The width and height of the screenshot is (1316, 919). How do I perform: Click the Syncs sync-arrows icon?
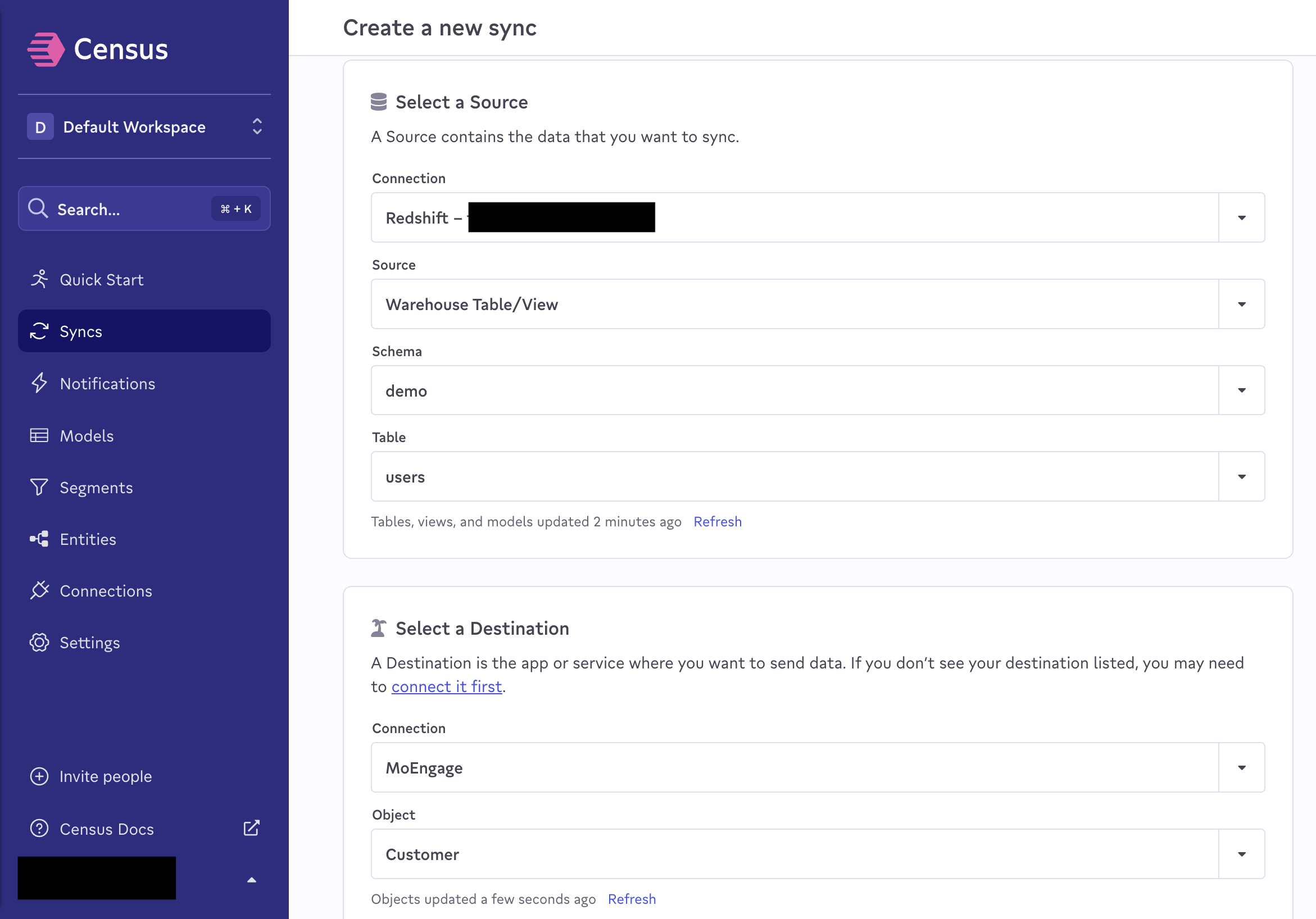(38, 331)
